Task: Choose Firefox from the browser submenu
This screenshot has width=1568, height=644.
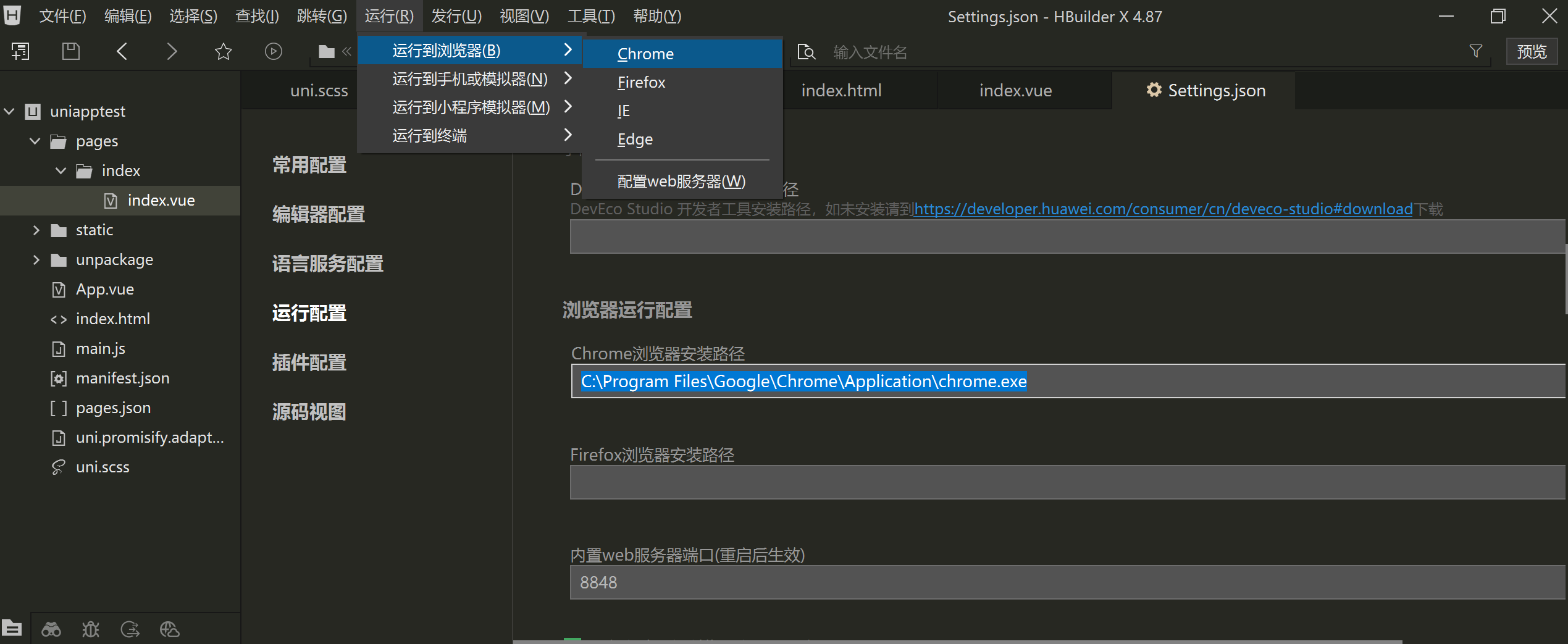Action: pos(641,82)
